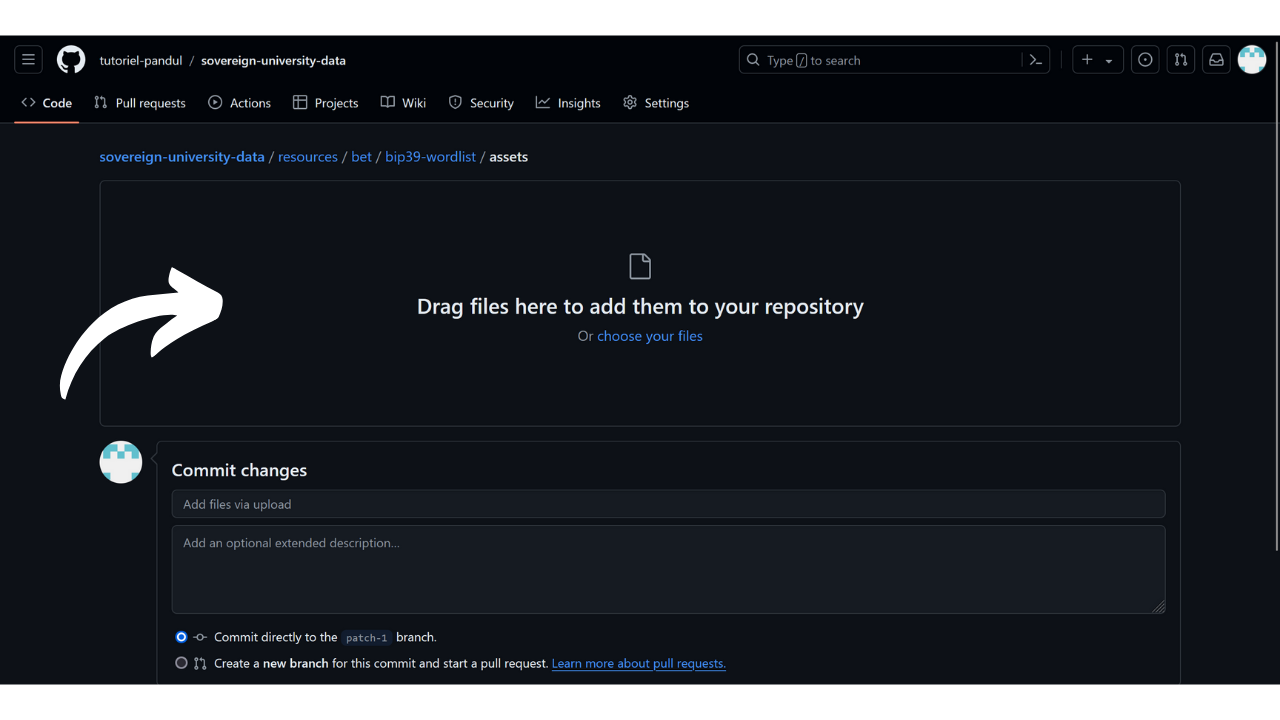Expand the Create new plus dropdown
Image resolution: width=1280 pixels, height=720 pixels.
click(x=1097, y=60)
